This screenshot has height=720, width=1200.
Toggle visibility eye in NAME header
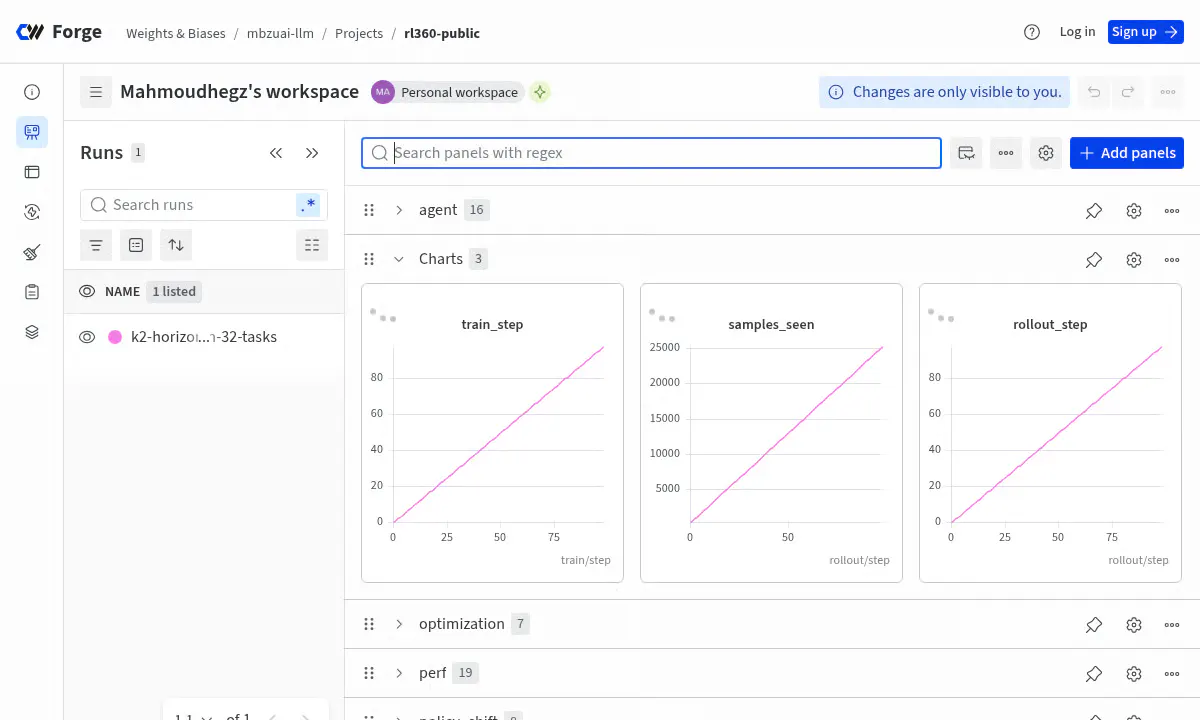(87, 292)
